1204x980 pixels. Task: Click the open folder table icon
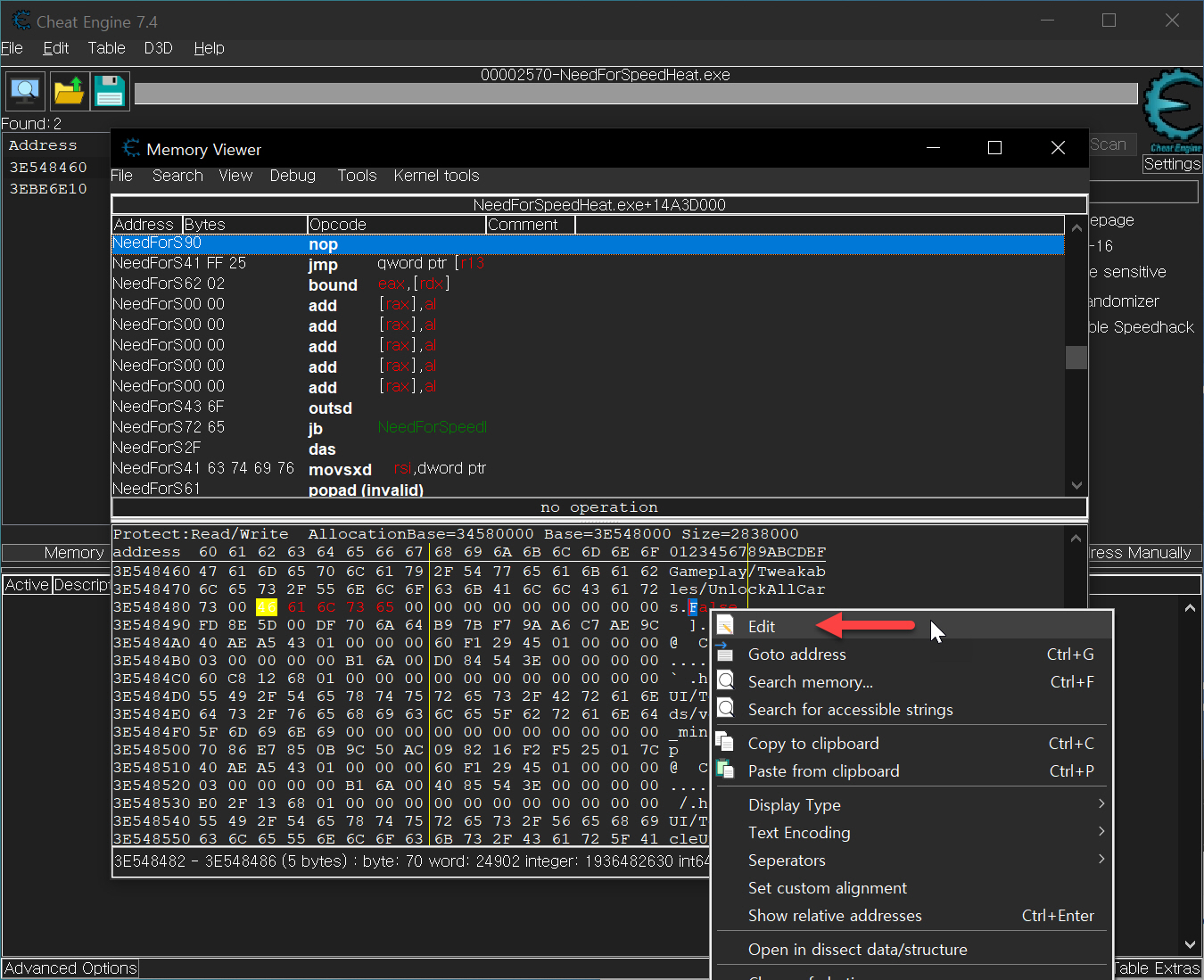pyautogui.click(x=68, y=91)
